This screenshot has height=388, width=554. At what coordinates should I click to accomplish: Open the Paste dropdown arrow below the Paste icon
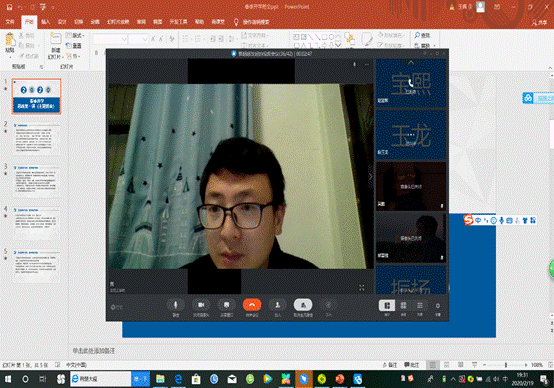tap(10, 56)
